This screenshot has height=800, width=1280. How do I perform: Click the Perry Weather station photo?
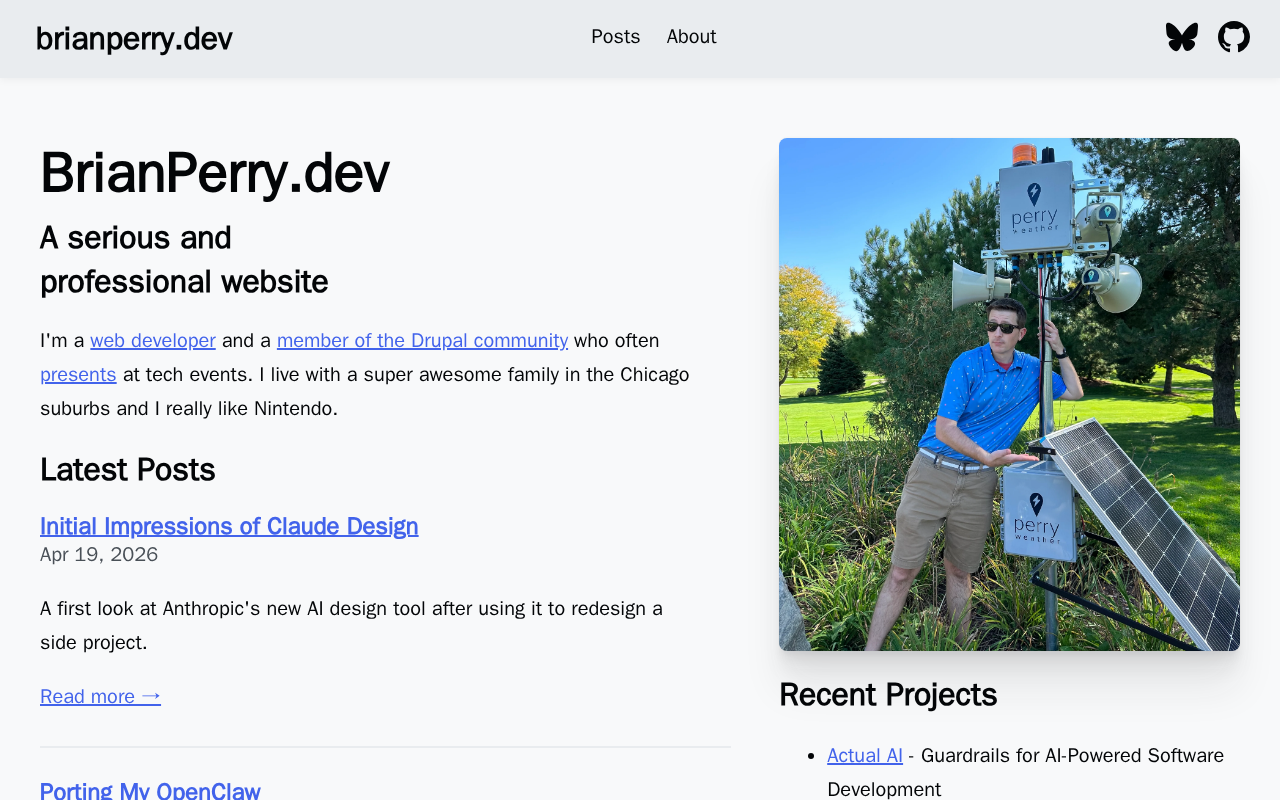point(1009,394)
